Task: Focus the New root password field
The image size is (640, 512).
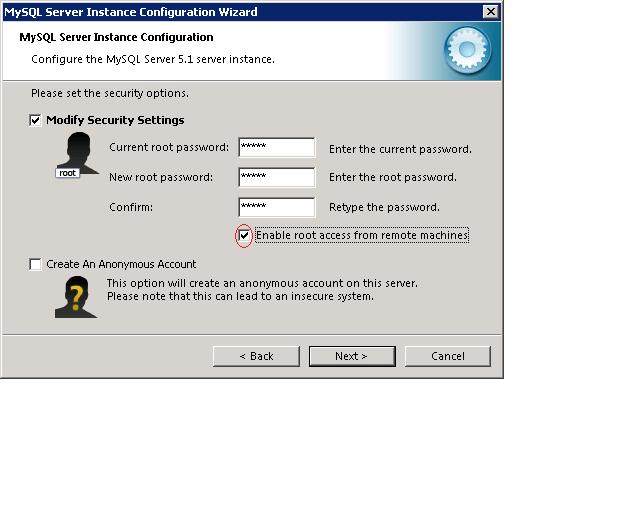Action: (277, 177)
